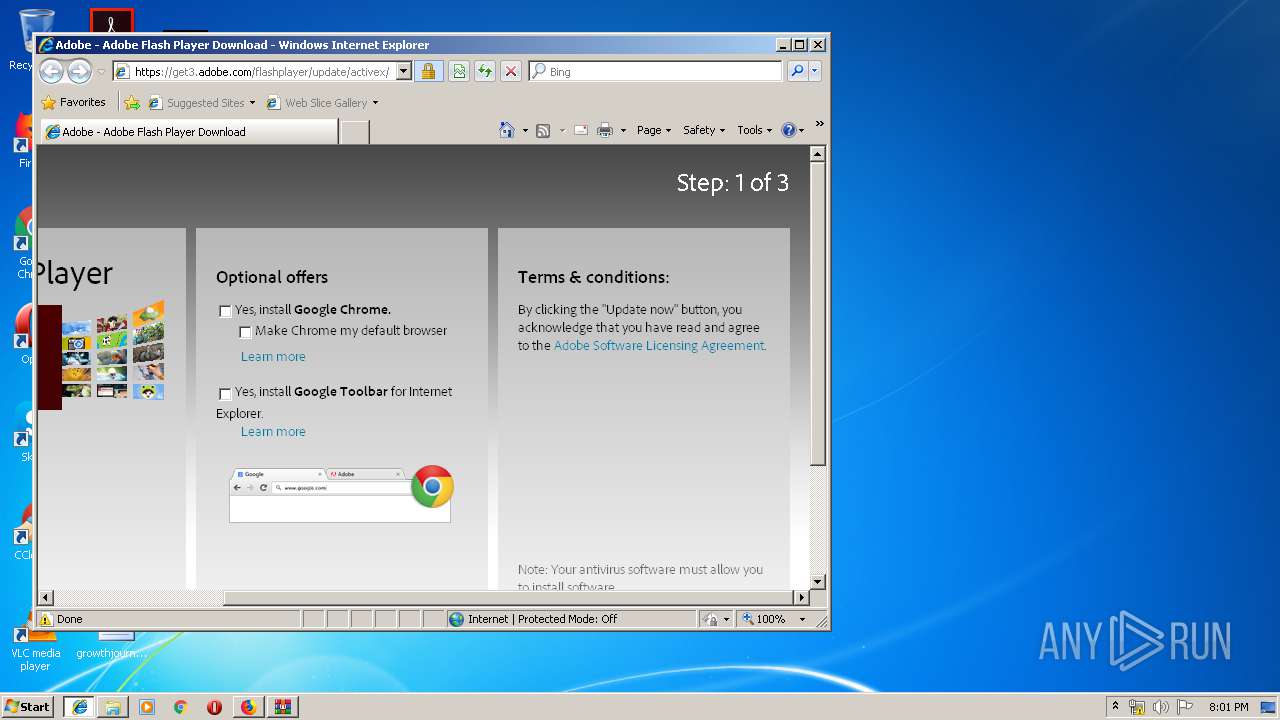Print the page with the printer icon
The width and height of the screenshot is (1280, 720).
coord(605,130)
